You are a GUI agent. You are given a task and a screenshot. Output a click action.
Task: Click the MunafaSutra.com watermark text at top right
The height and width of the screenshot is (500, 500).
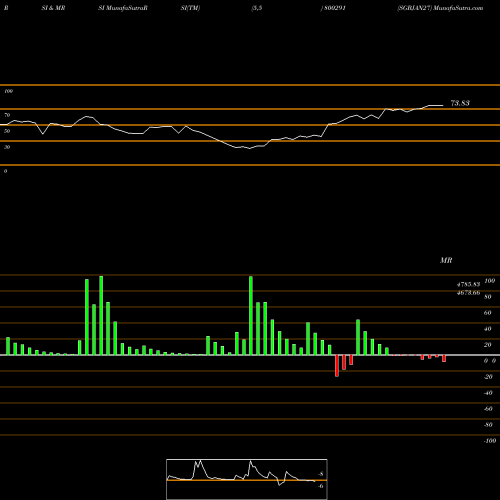(x=459, y=8)
